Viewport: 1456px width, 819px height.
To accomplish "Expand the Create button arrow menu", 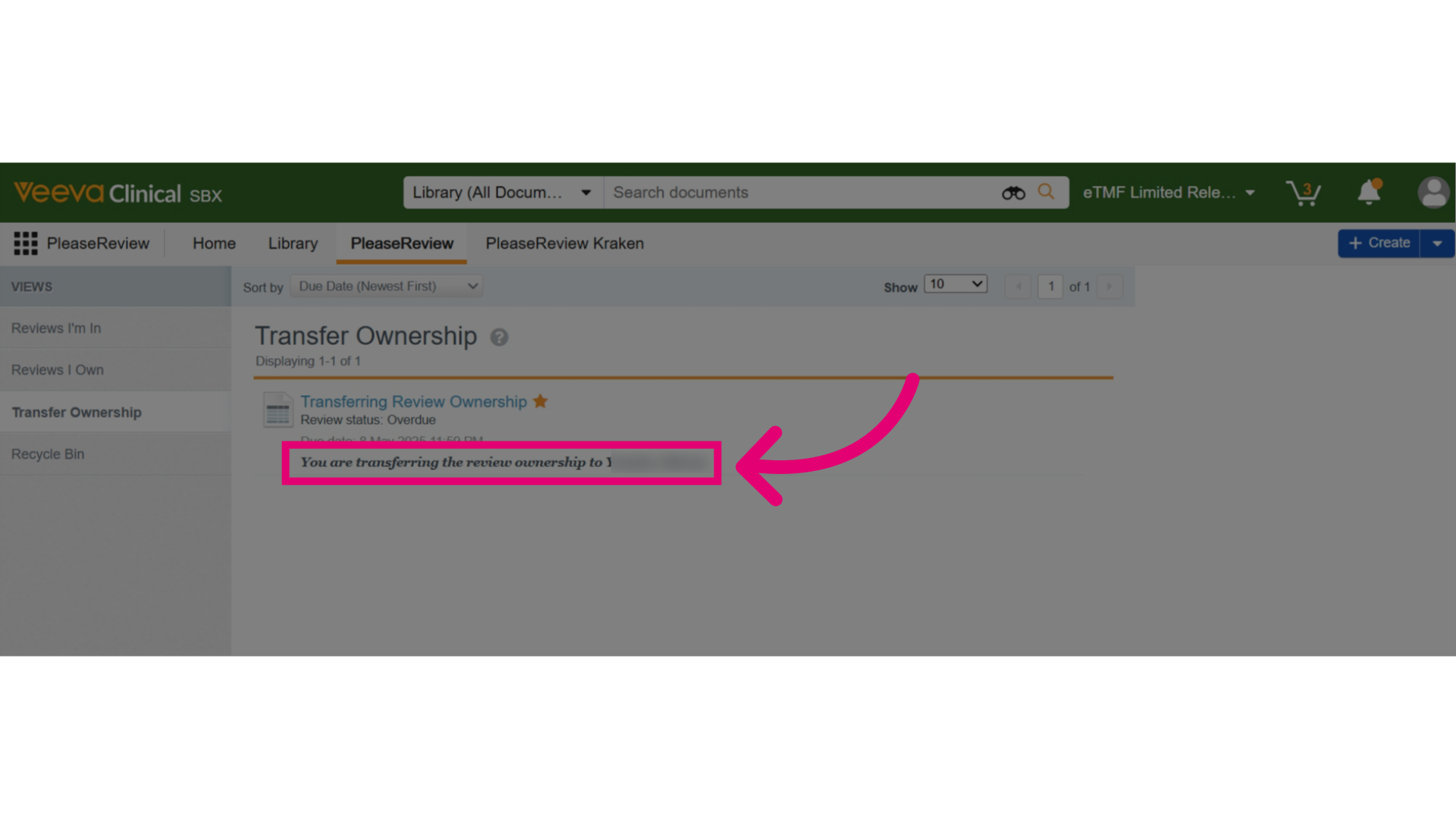I will [1437, 243].
